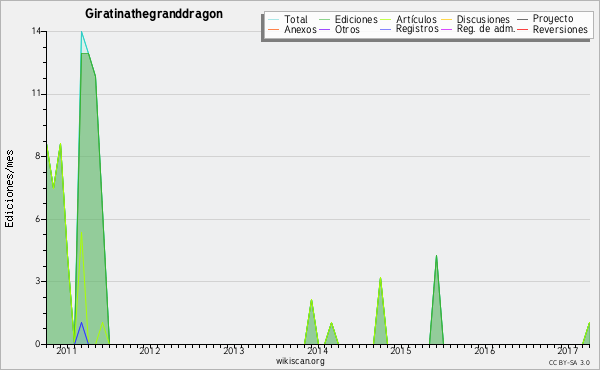Select the Proyecto legend entry

tap(553, 18)
